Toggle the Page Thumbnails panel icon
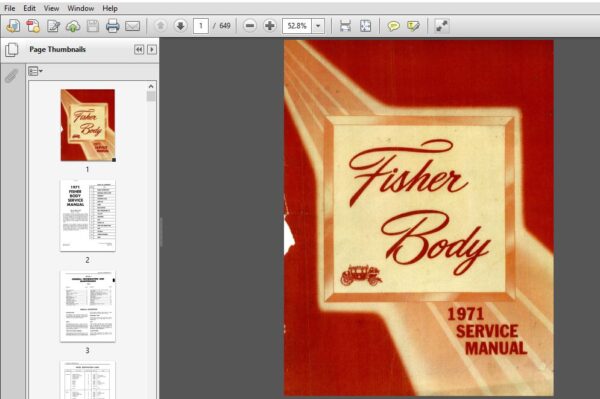 click(x=11, y=49)
